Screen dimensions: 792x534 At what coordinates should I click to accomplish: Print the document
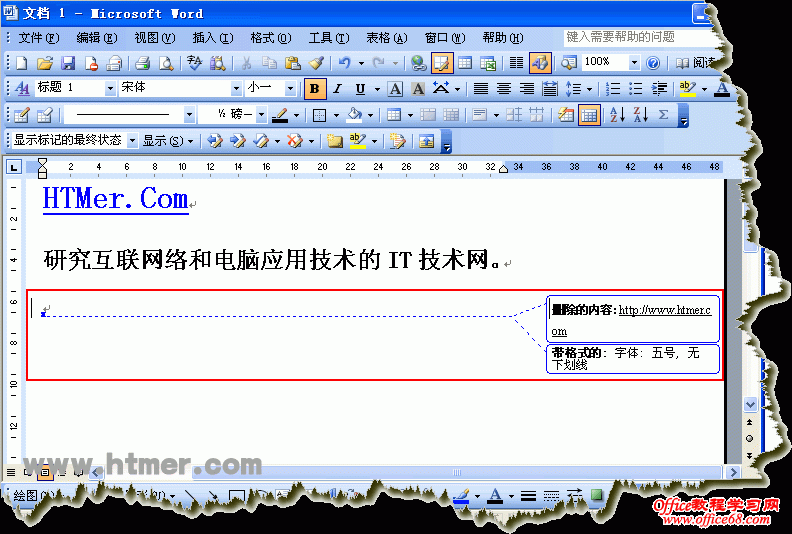[142, 63]
